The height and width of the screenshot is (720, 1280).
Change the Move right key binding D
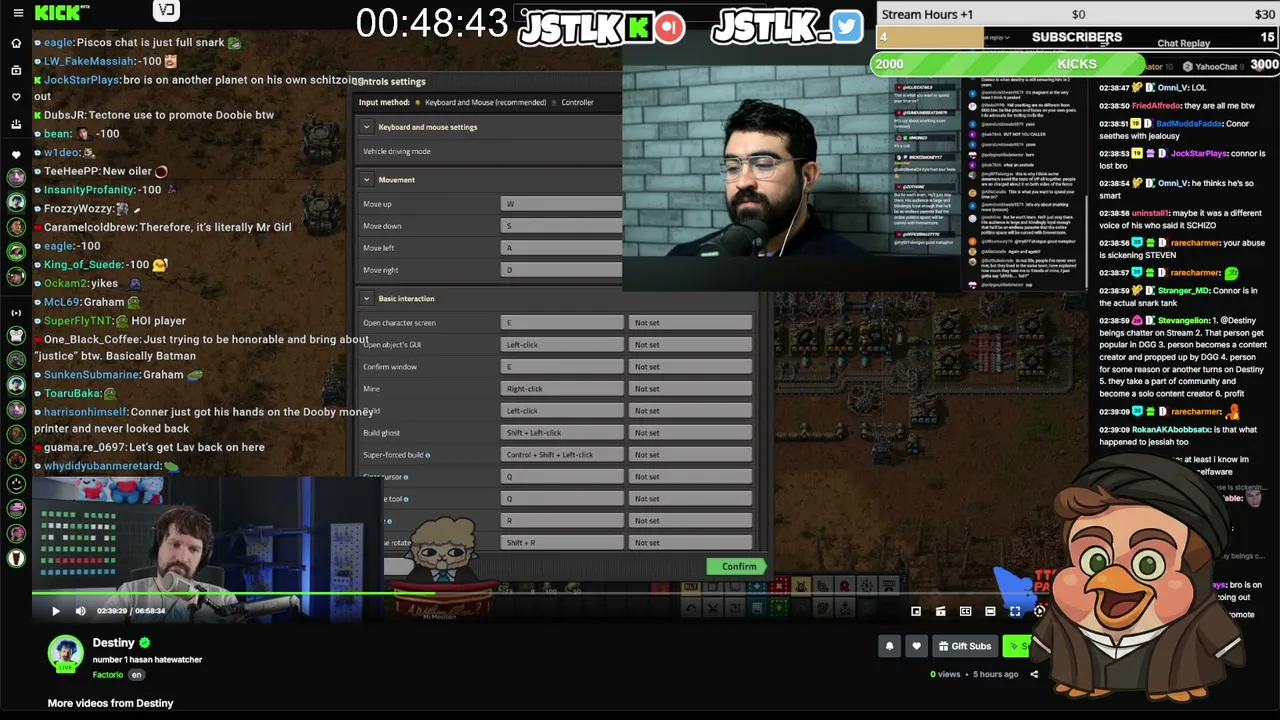tap(561, 270)
